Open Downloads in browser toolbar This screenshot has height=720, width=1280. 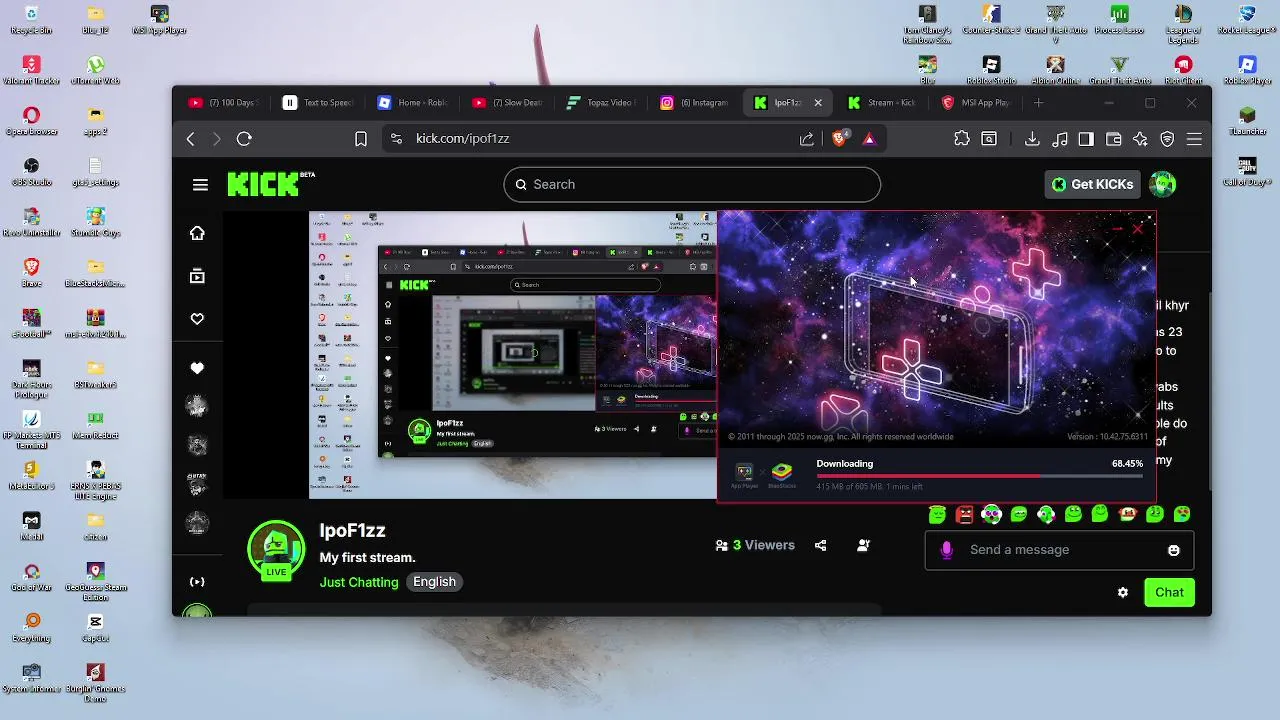(x=1032, y=139)
